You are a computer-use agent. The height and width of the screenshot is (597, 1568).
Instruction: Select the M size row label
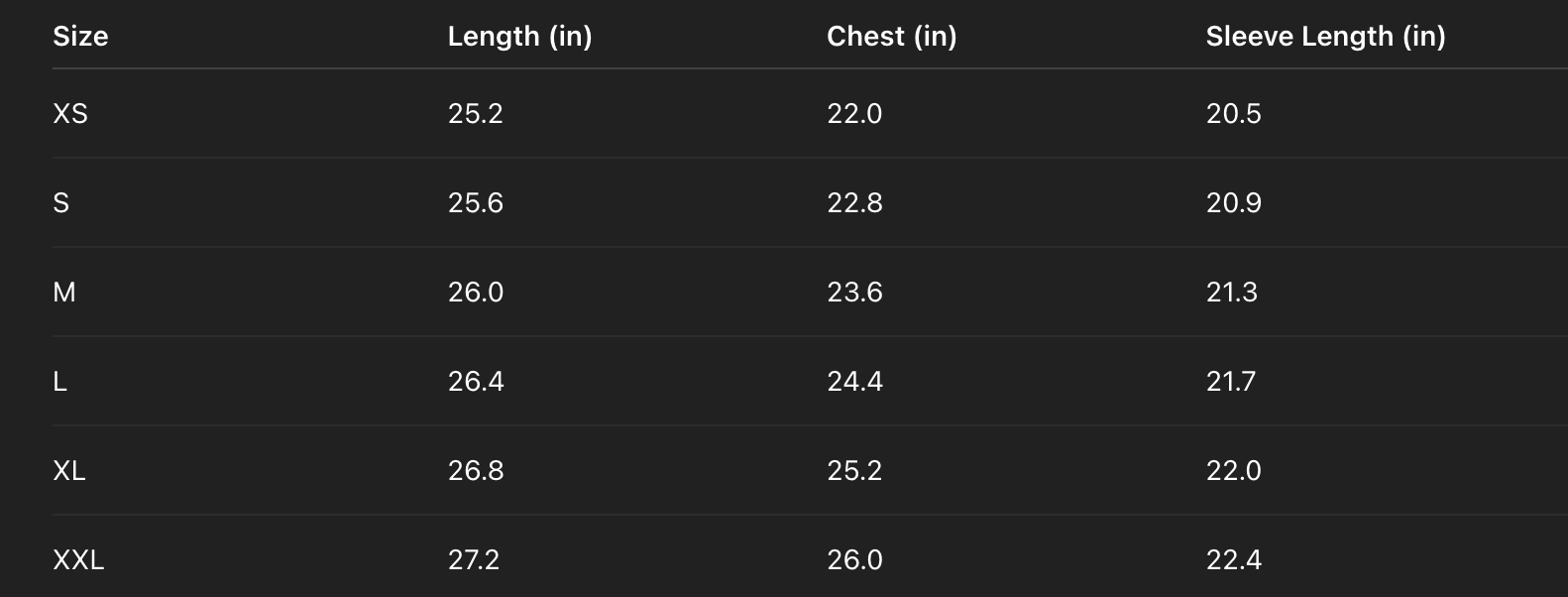pyautogui.click(x=64, y=293)
